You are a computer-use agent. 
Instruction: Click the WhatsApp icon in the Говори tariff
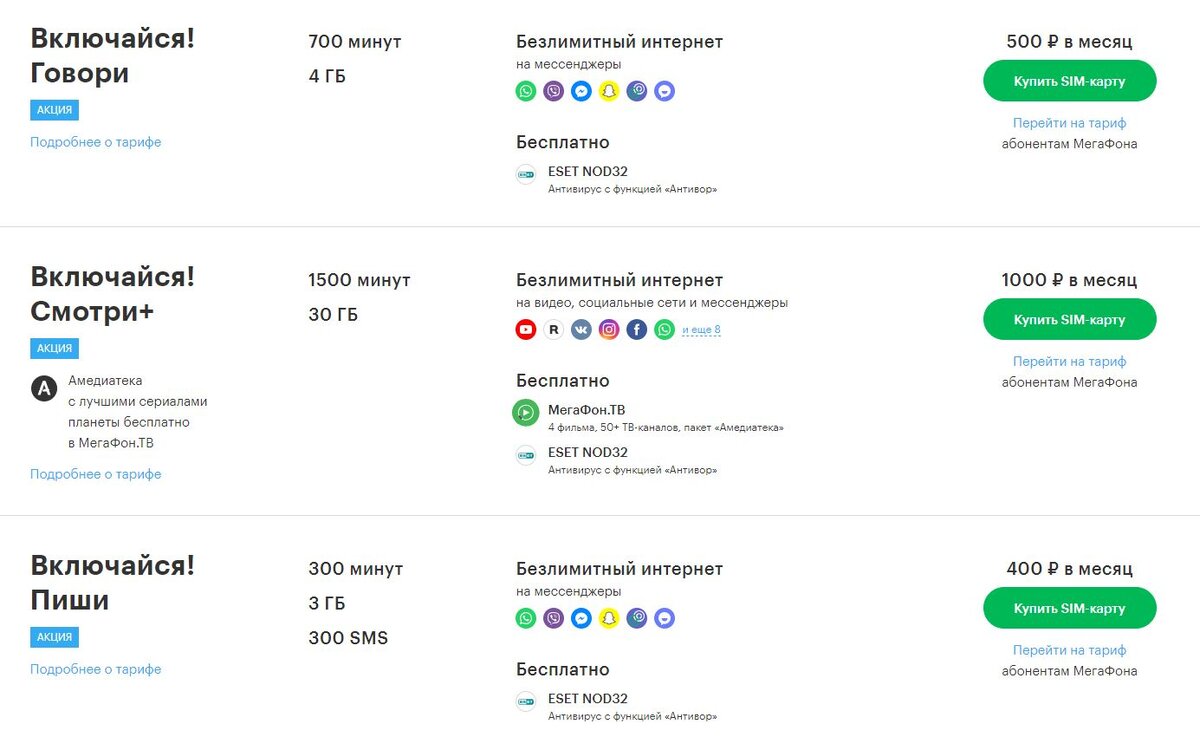pos(526,92)
